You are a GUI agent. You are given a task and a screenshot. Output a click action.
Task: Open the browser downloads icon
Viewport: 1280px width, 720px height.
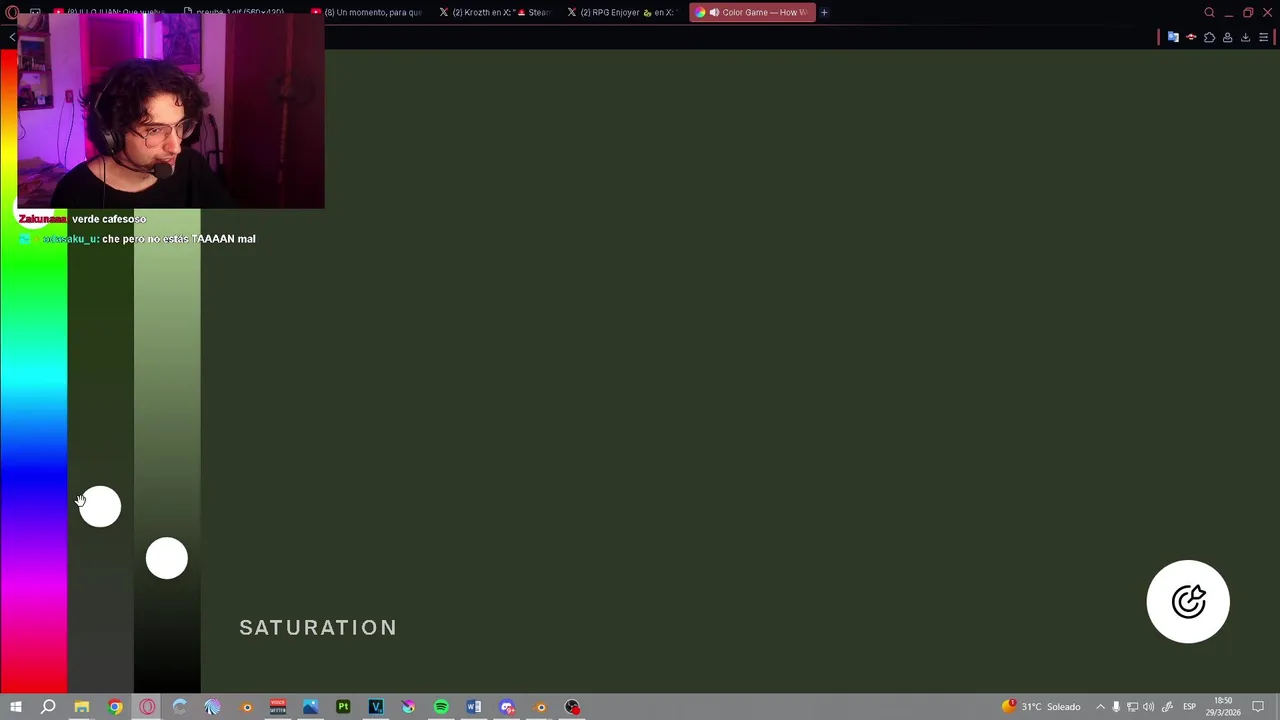pyautogui.click(x=1245, y=37)
